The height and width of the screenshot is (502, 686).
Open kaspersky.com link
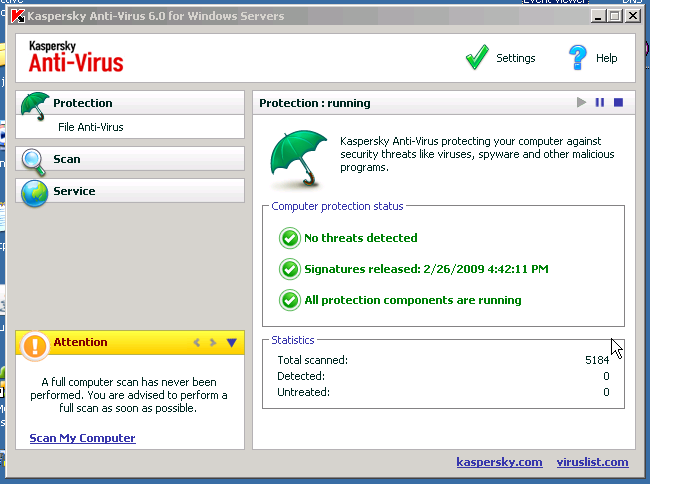(499, 462)
